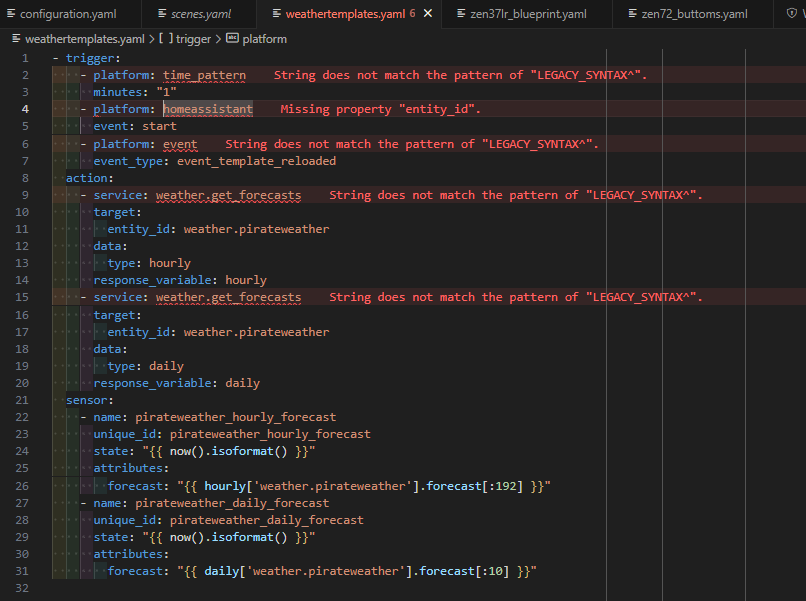Click the highlighted "homeassistant" value
The width and height of the screenshot is (806, 601).
click(x=208, y=109)
